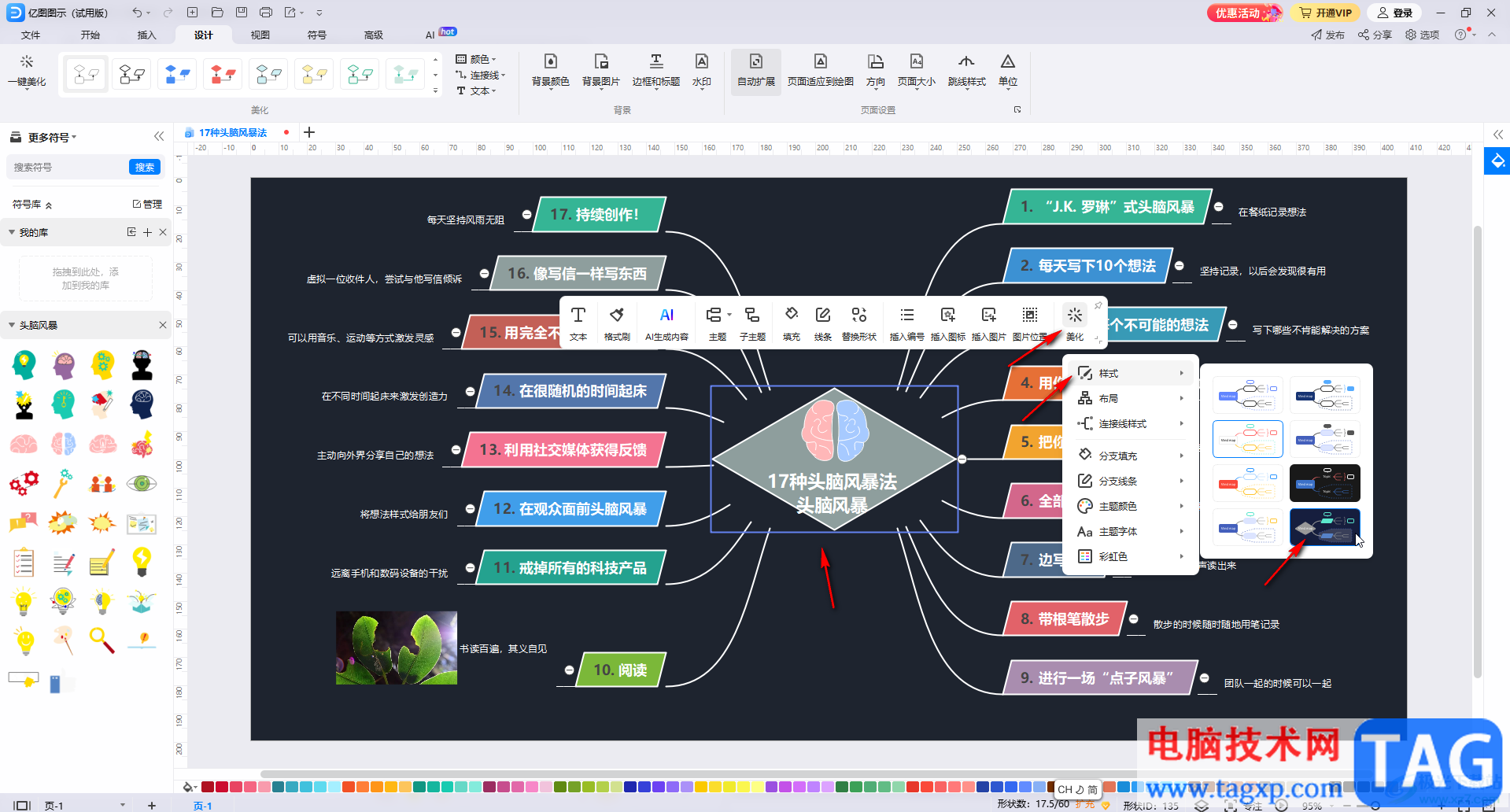Click 页面适应到绘图 fit page to drawing
The width and height of the screenshot is (1510, 812).
[821, 70]
